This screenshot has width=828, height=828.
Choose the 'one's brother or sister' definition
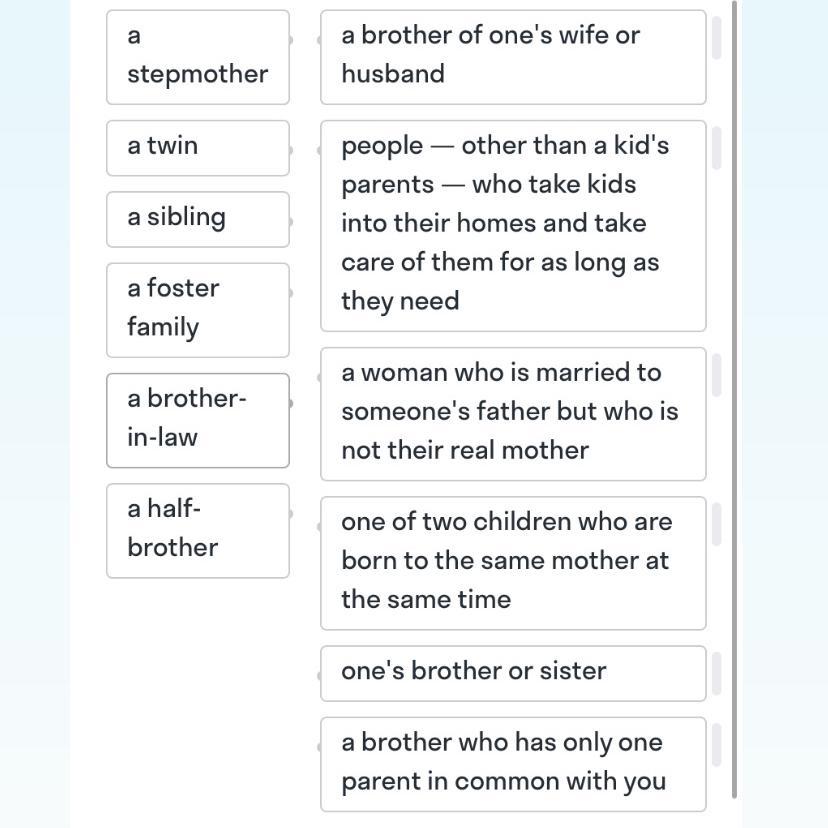click(512, 672)
